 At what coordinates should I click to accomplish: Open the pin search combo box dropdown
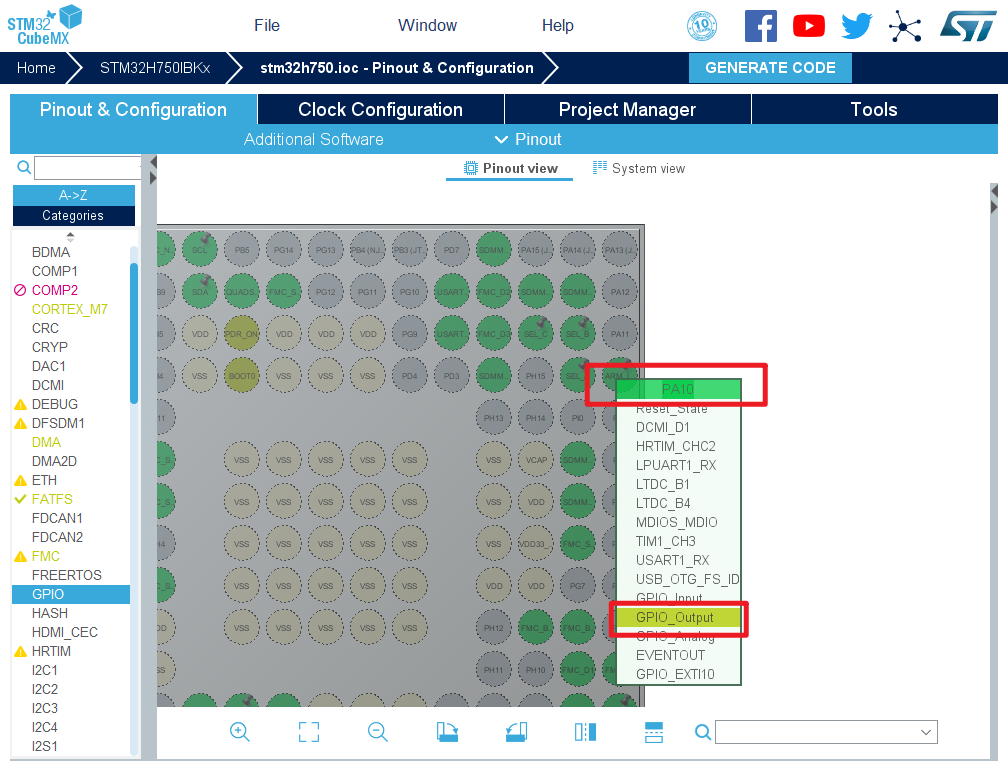(x=925, y=733)
